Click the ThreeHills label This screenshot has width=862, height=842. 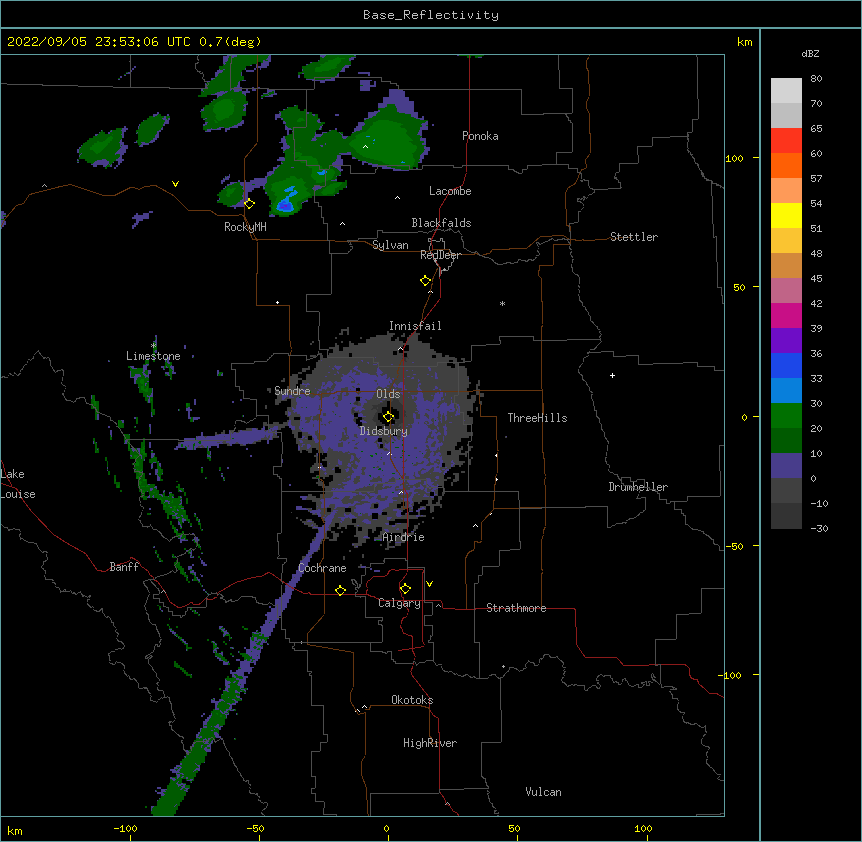click(x=537, y=418)
